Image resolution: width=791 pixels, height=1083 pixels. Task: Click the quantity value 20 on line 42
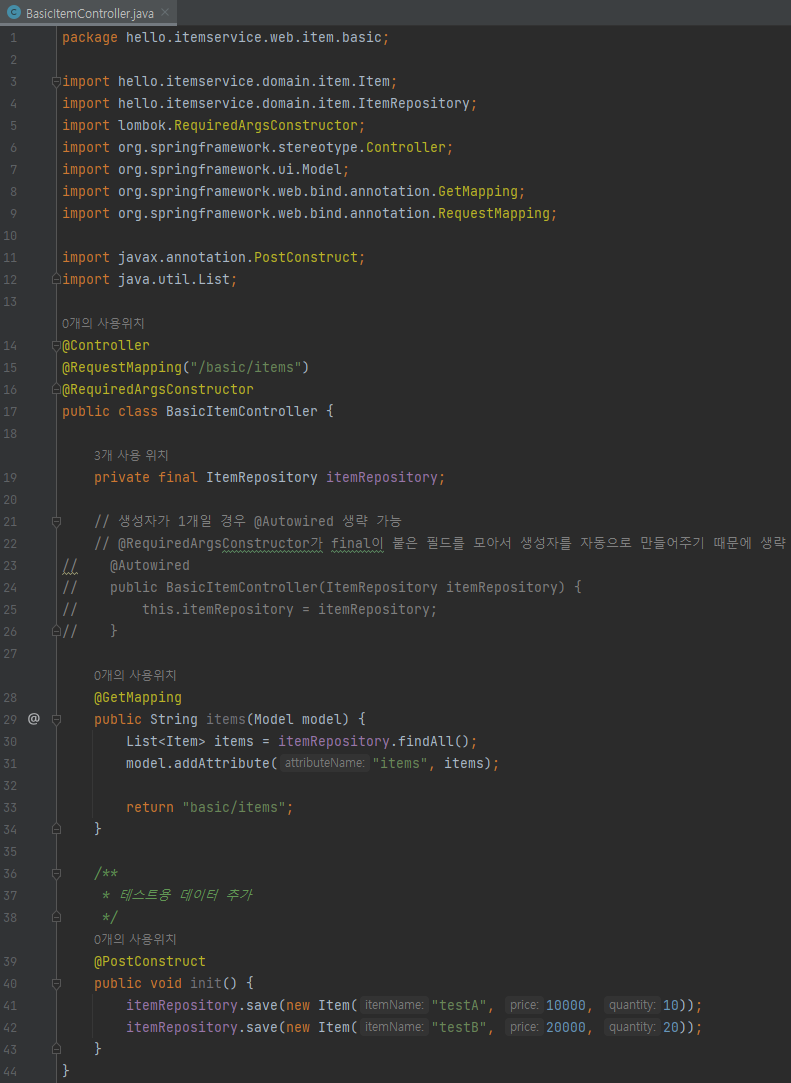pyautogui.click(x=671, y=1028)
